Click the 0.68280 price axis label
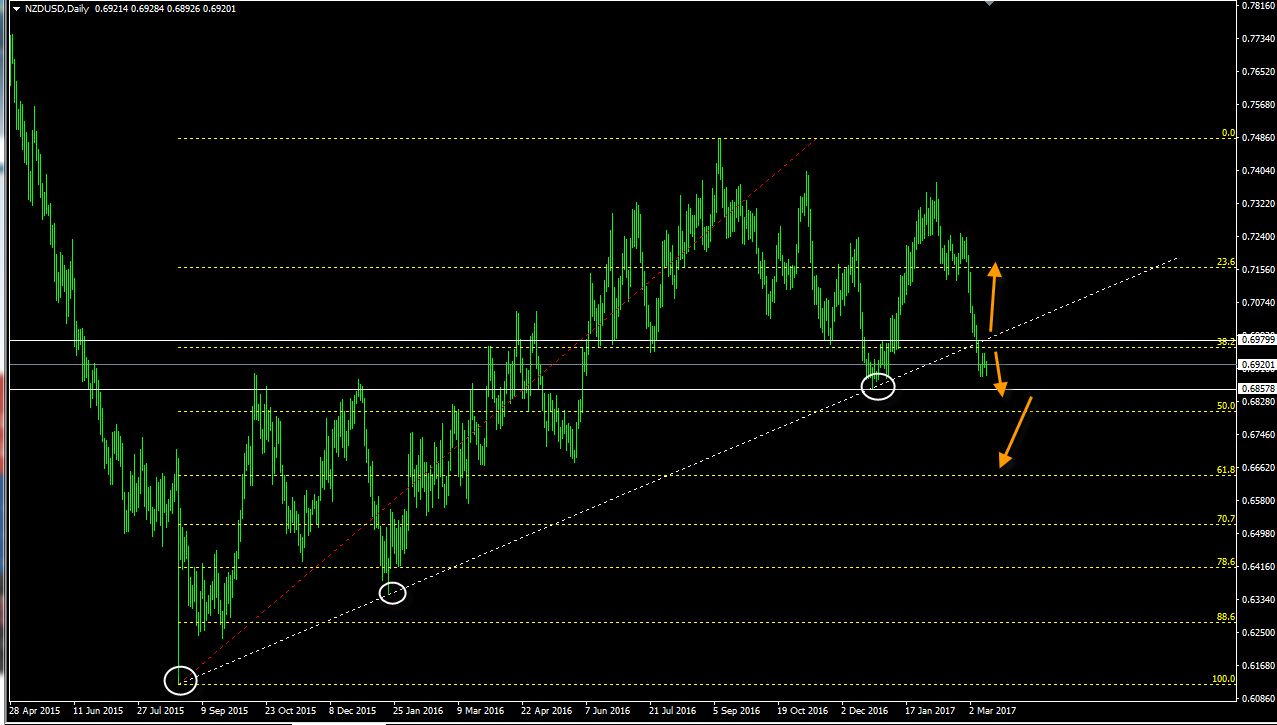 (x=1257, y=402)
